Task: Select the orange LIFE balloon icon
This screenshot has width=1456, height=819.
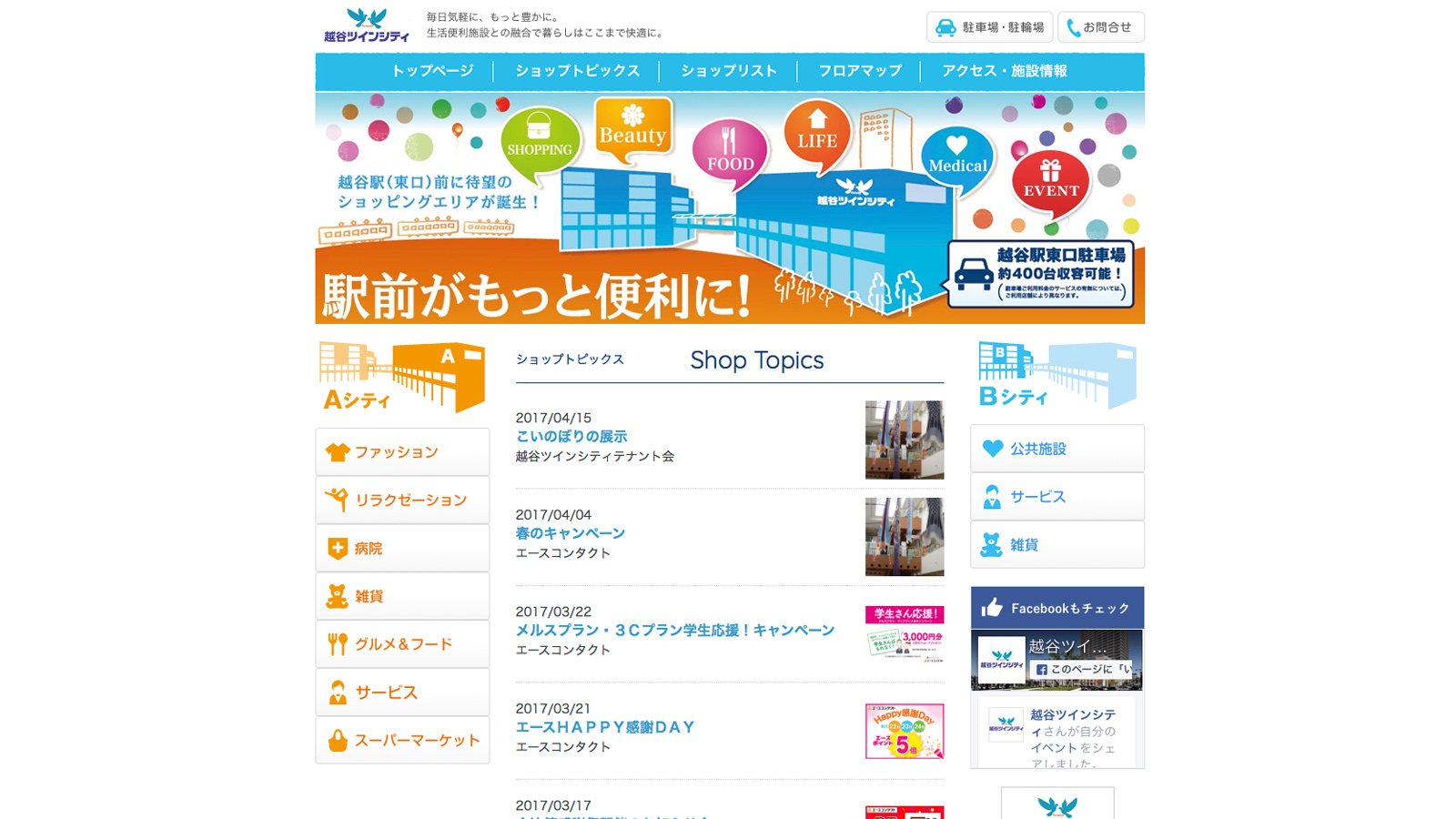Action: [x=817, y=135]
